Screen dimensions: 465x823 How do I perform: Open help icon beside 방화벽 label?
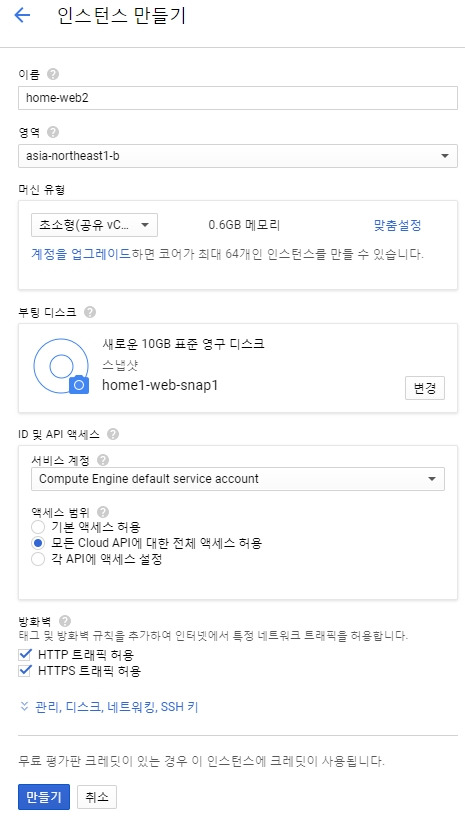(65, 621)
